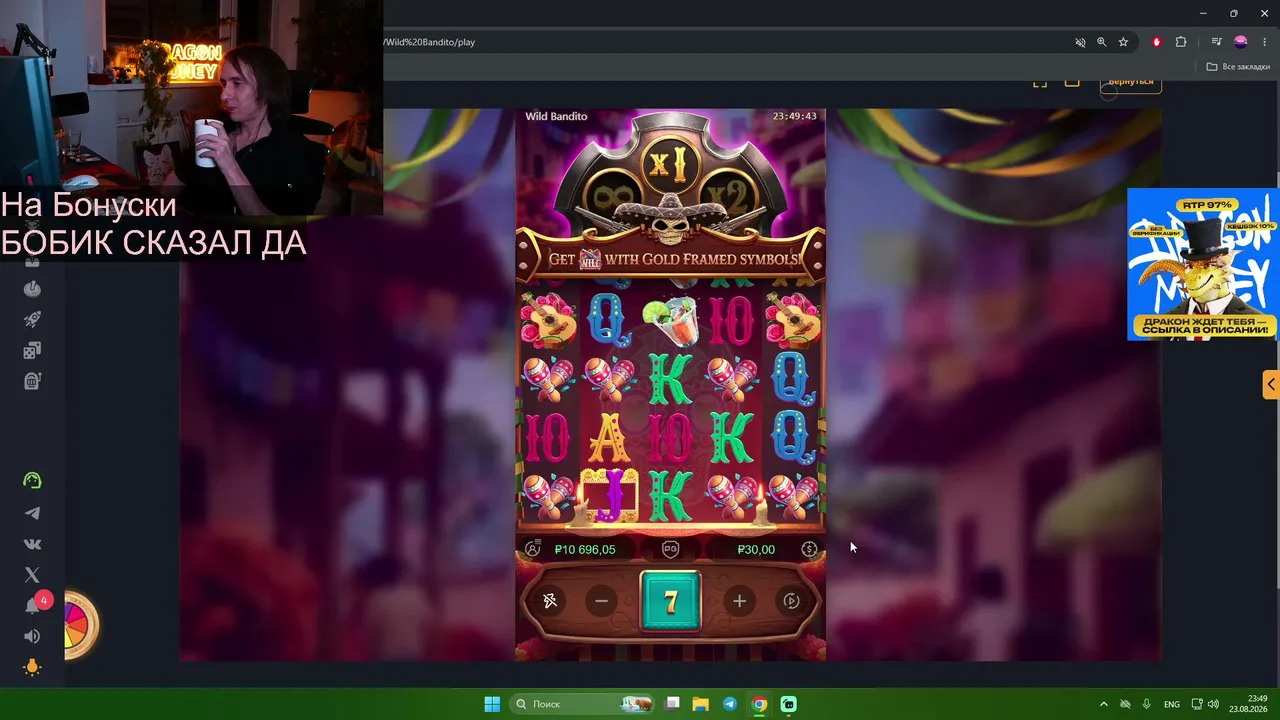Open the Chrome extensions puzzle menu
1280x720 pixels.
tap(1181, 42)
